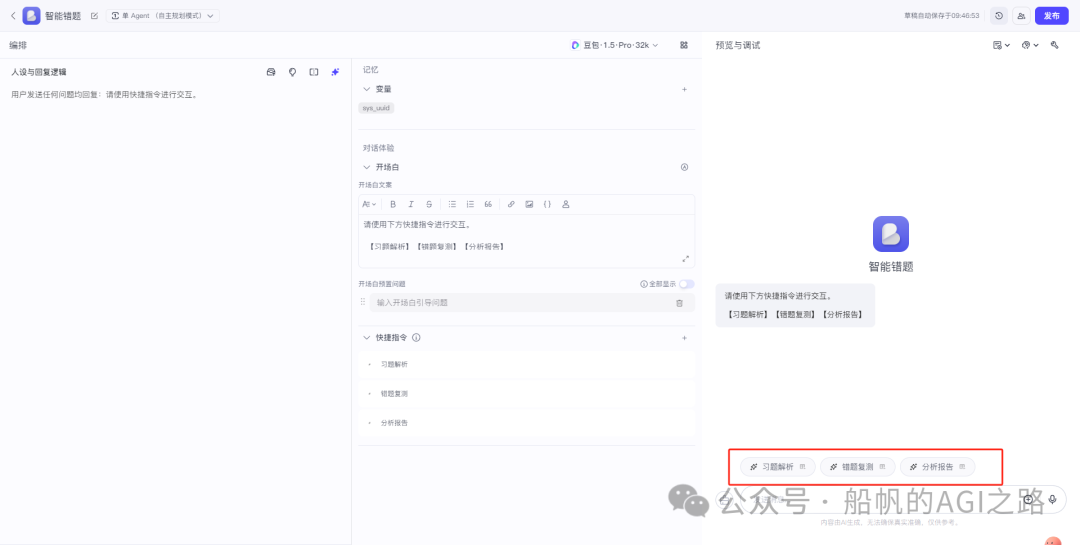Click the 习题解析 quick command chip

tap(778, 466)
